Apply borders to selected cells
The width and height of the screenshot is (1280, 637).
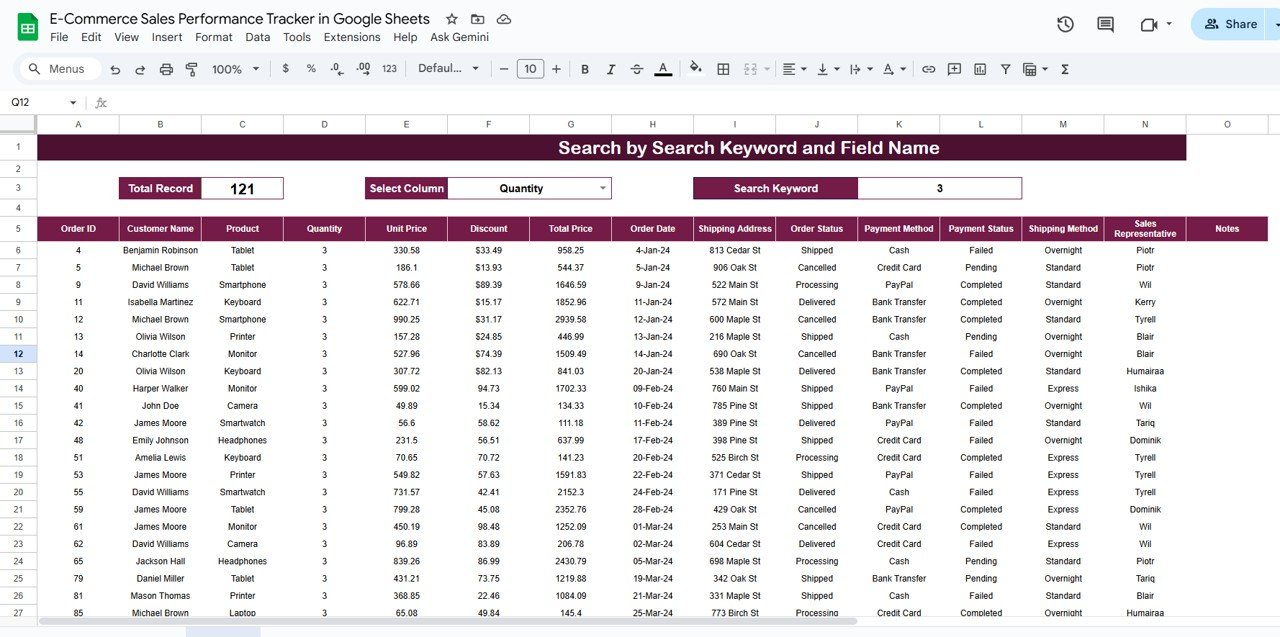pos(723,68)
